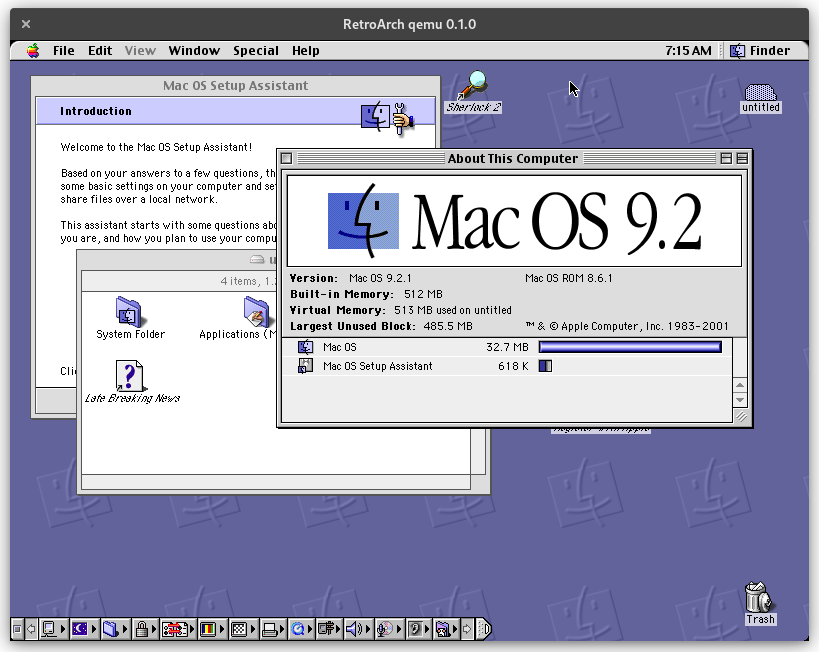
Task: Open the Window menu
Action: click(x=194, y=51)
